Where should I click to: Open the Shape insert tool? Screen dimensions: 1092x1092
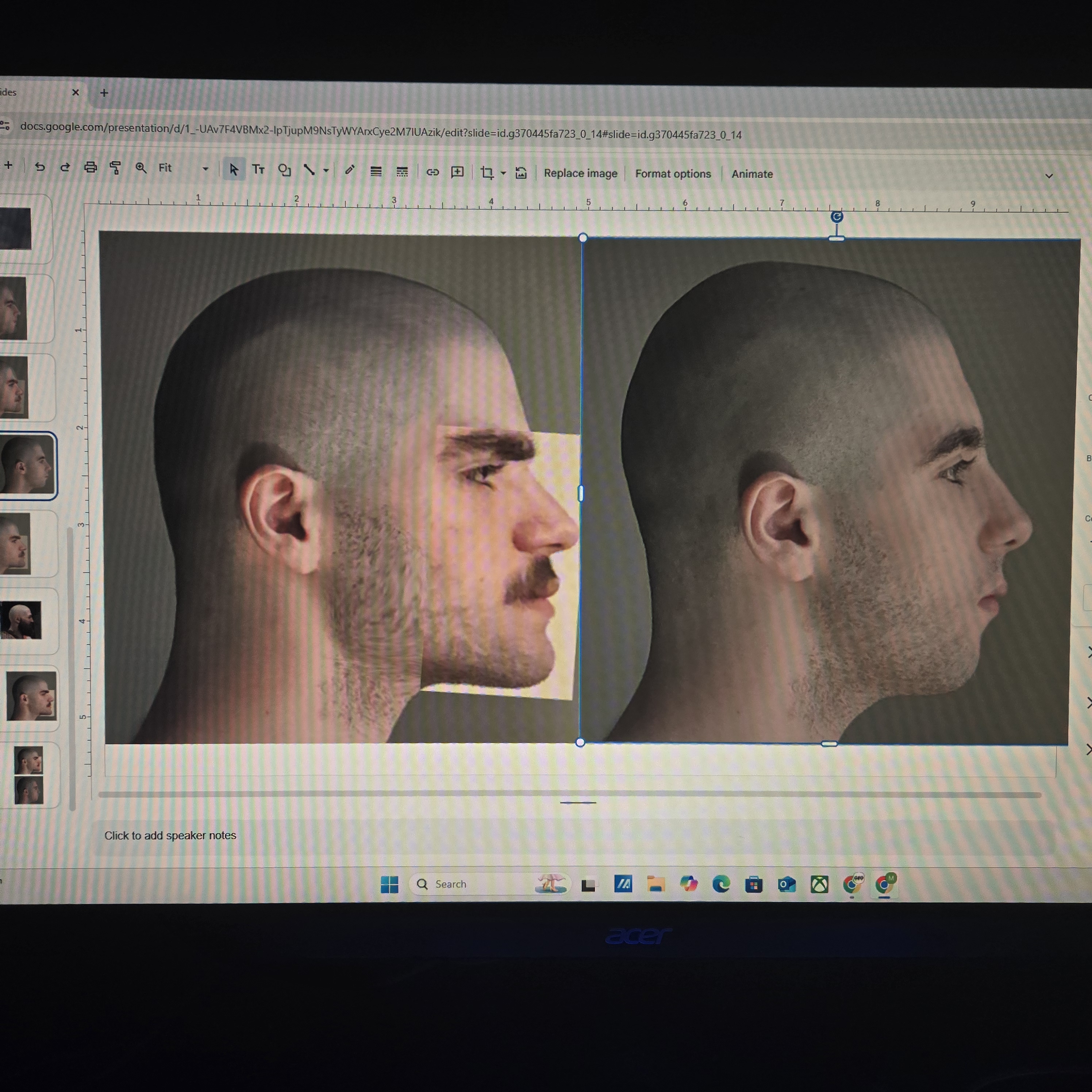pyautogui.click(x=284, y=170)
